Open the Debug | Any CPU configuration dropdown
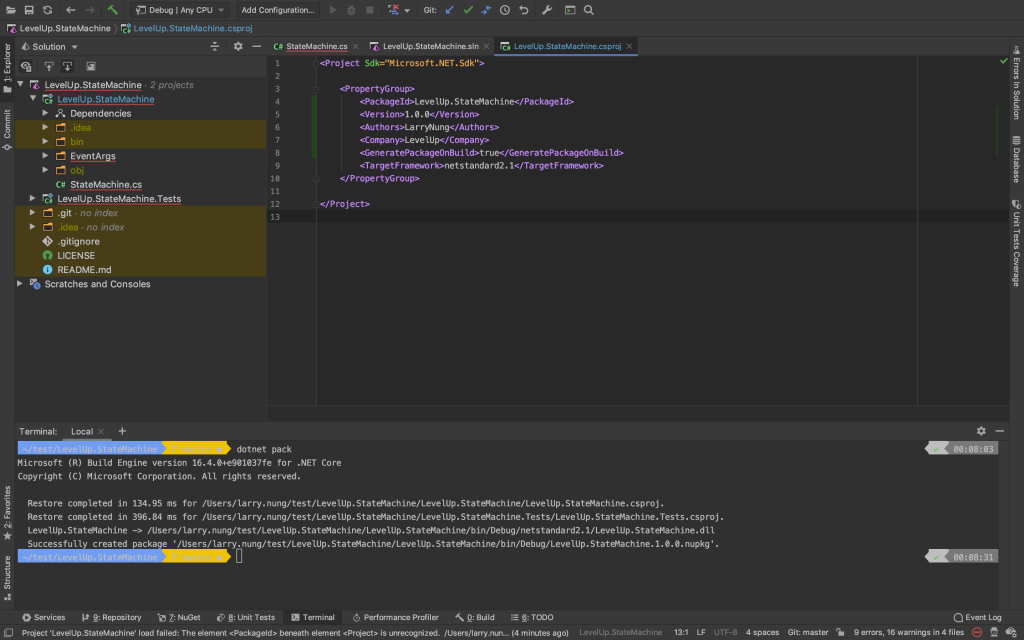1024x640 pixels. [x=180, y=10]
